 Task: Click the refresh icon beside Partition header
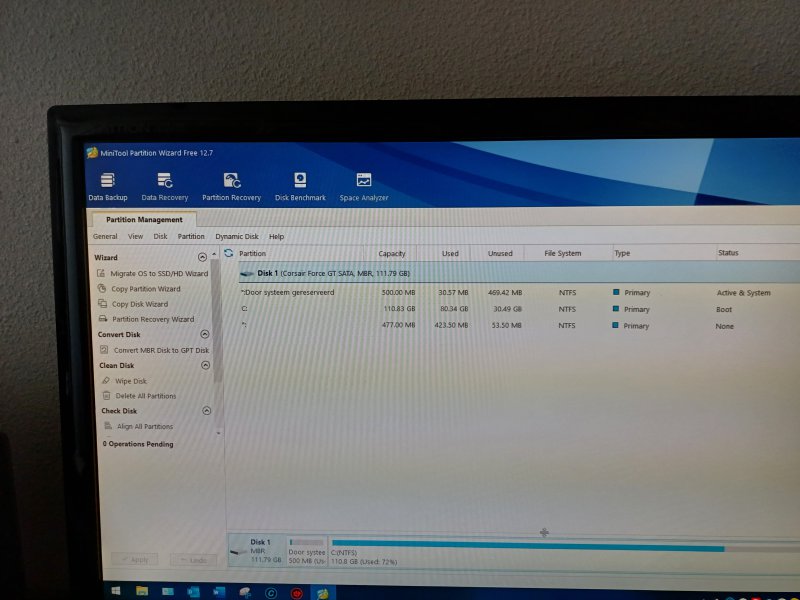coord(229,254)
